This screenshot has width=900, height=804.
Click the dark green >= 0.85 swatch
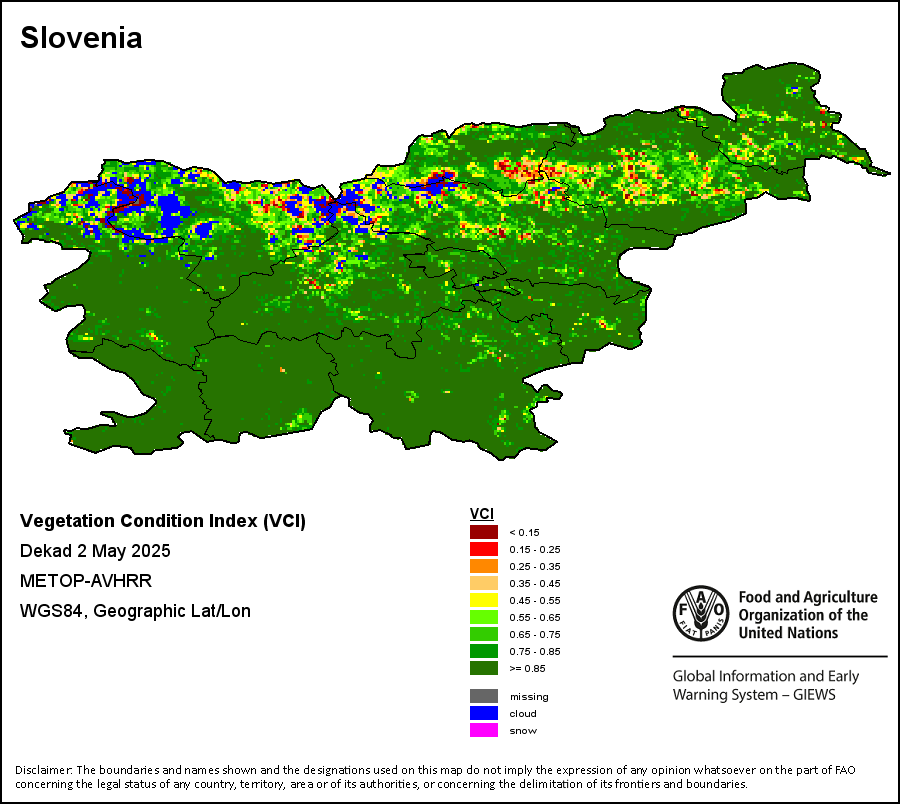[x=484, y=668]
